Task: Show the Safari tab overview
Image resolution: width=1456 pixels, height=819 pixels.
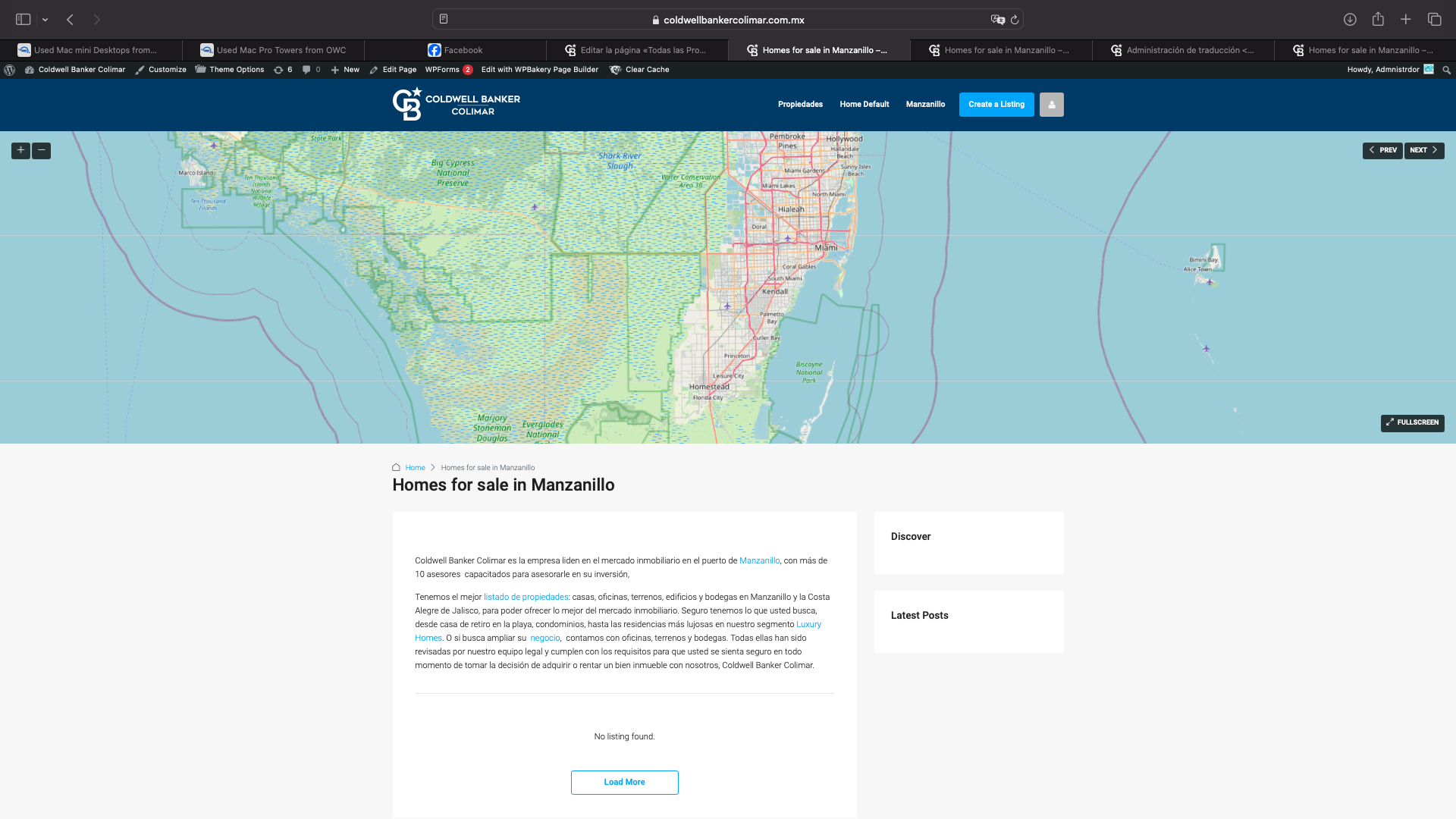Action: 1434,20
